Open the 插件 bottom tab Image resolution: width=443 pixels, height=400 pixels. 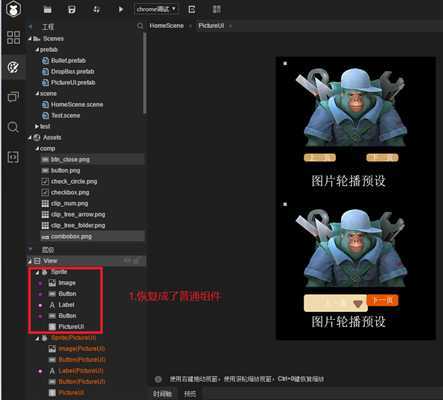pos(190,394)
